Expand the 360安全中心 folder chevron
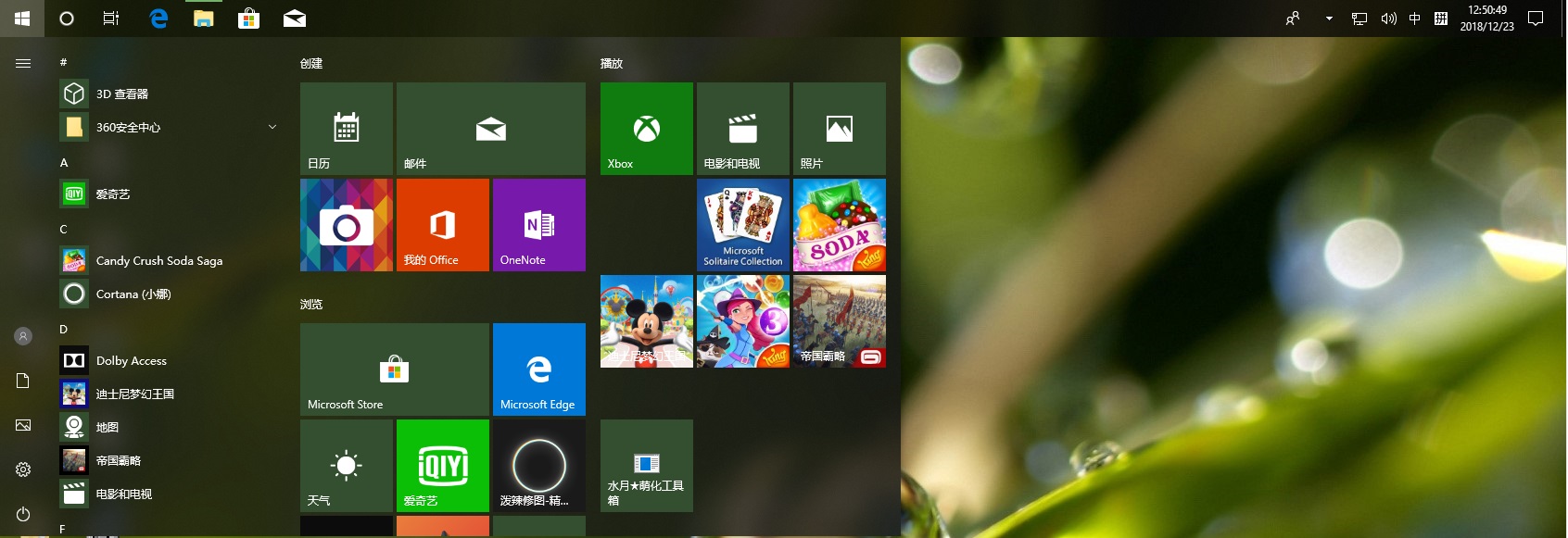The width and height of the screenshot is (1568, 538). coord(272,127)
